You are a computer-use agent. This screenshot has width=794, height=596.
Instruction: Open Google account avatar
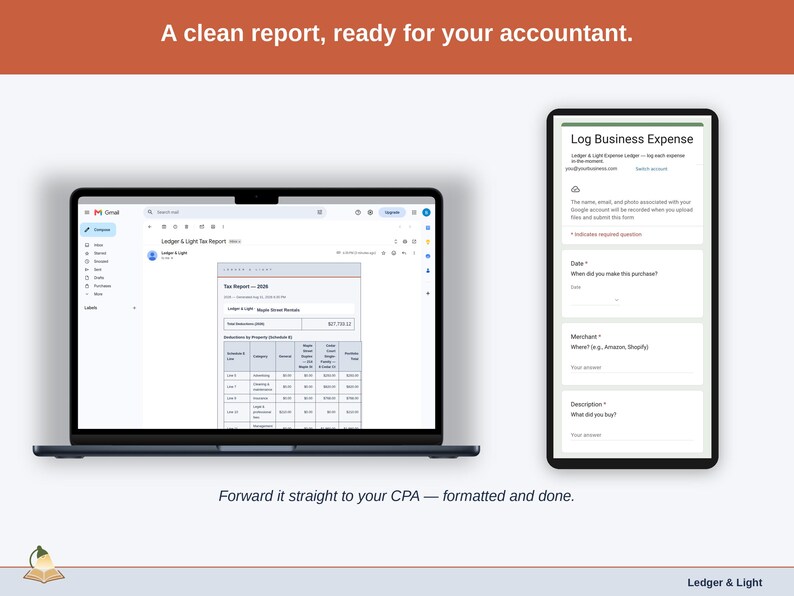426,212
